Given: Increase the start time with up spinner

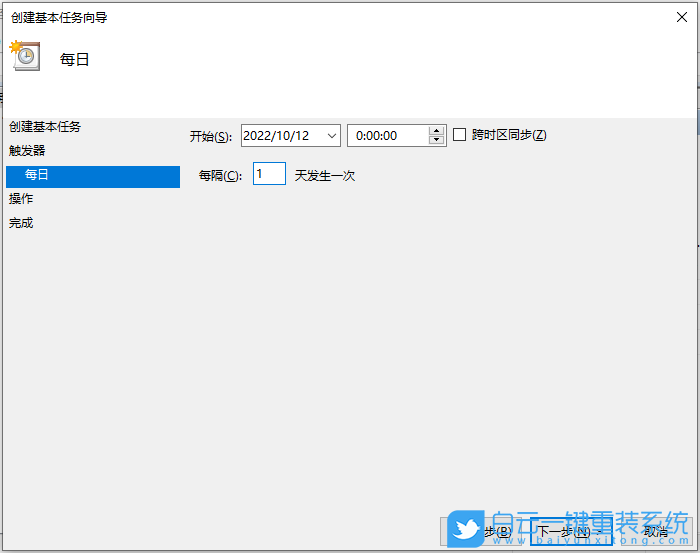Looking at the screenshot, I should click(436, 131).
